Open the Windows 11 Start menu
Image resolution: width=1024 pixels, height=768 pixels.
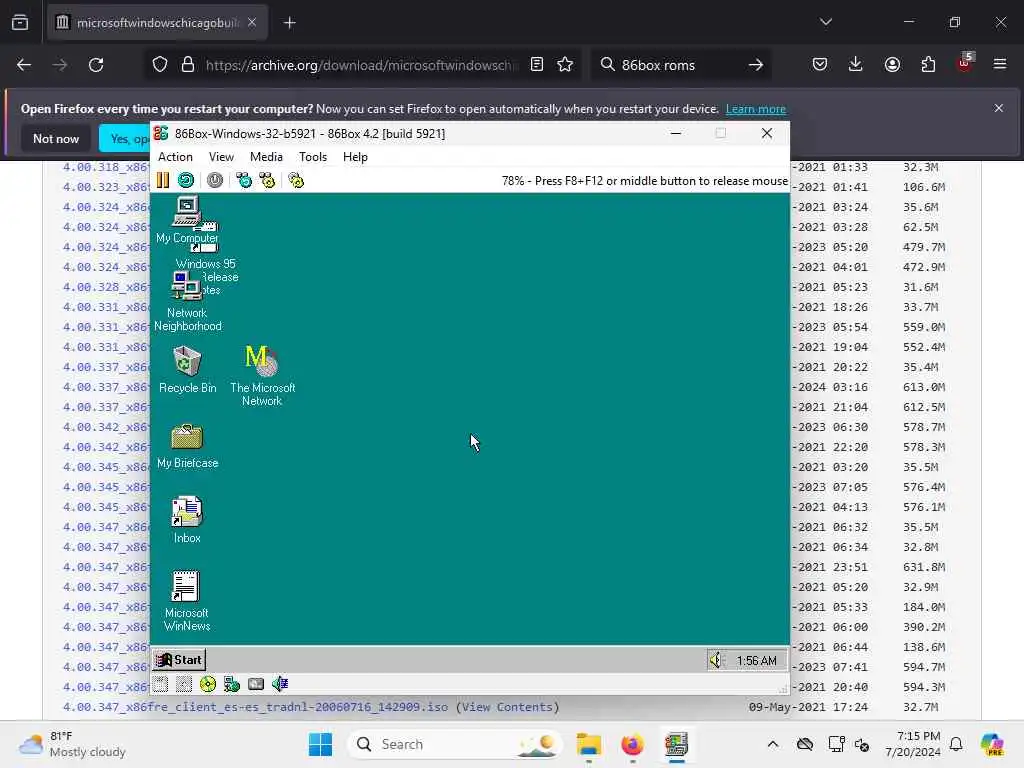[x=320, y=744]
